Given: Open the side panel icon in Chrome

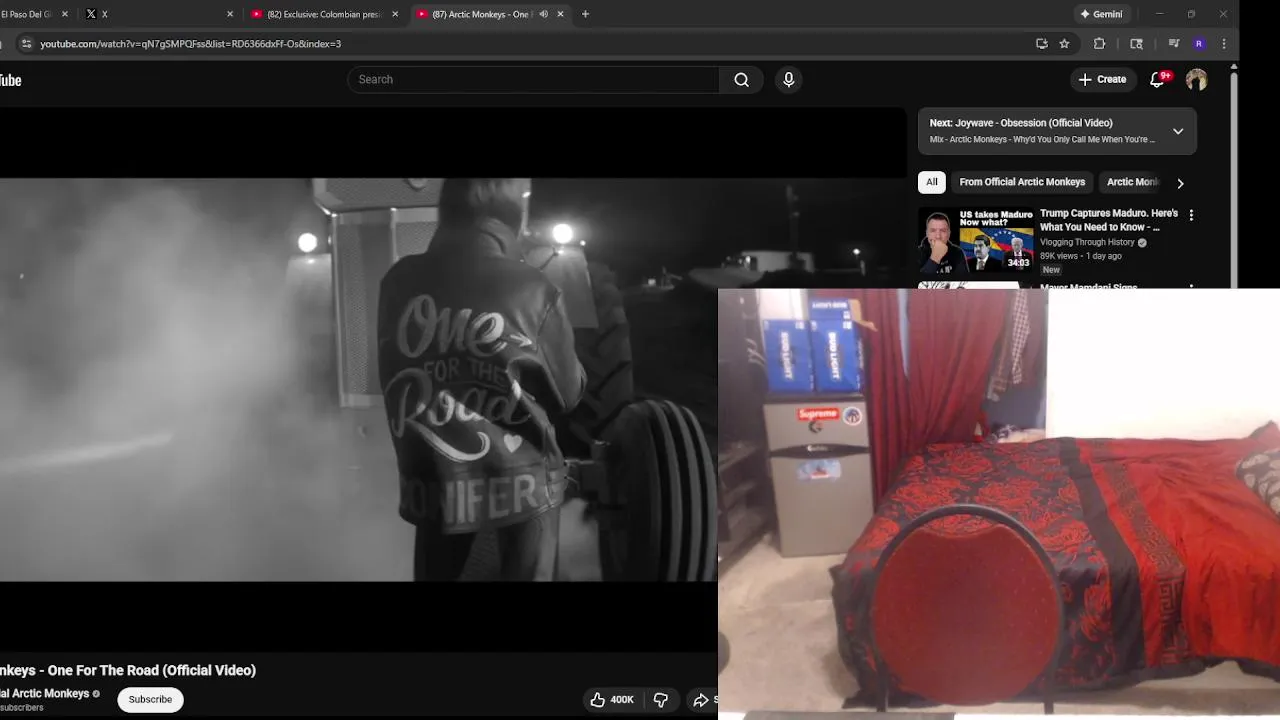Looking at the screenshot, I should coord(1136,44).
